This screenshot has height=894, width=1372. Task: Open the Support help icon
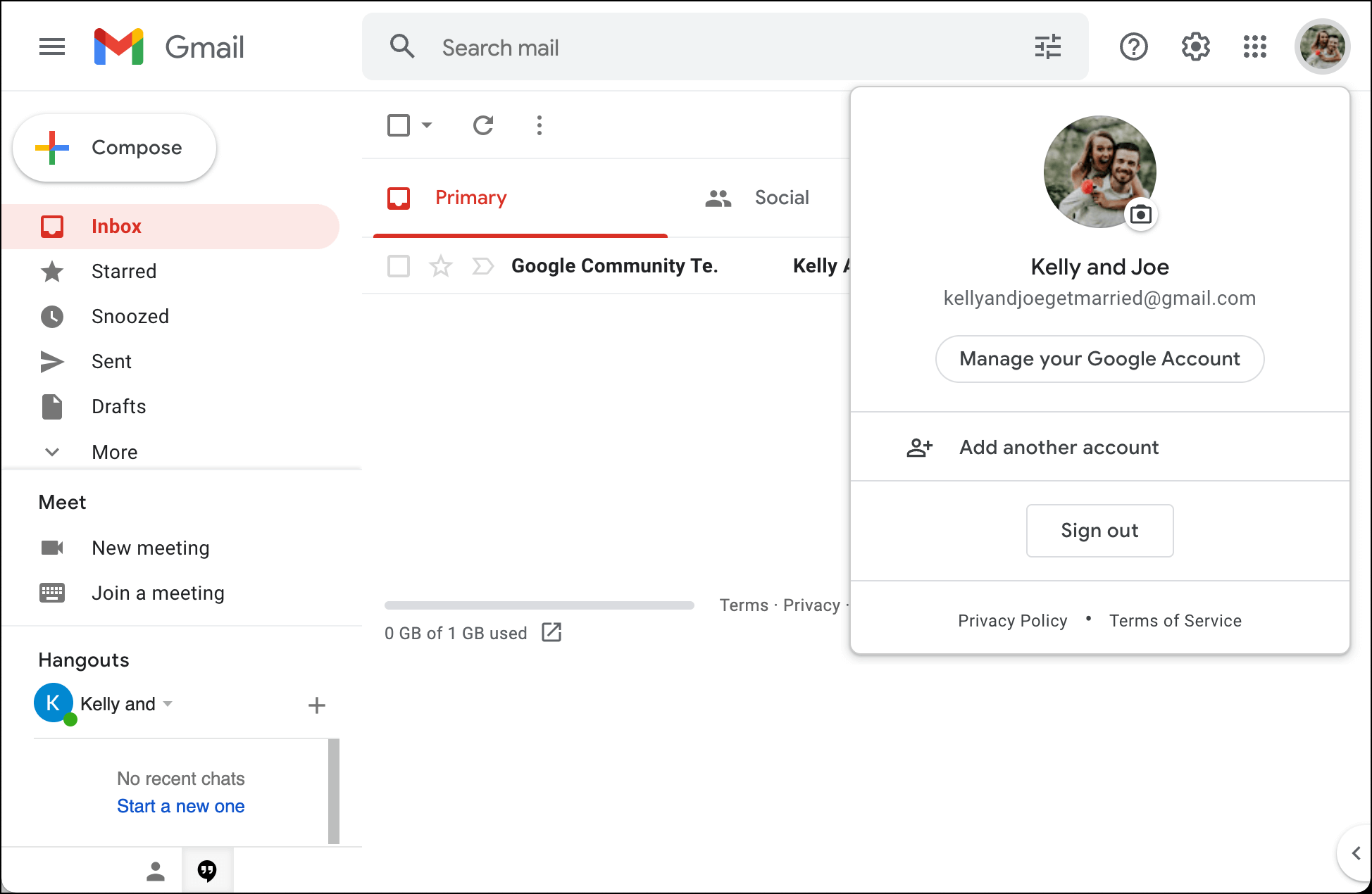[x=1133, y=47]
